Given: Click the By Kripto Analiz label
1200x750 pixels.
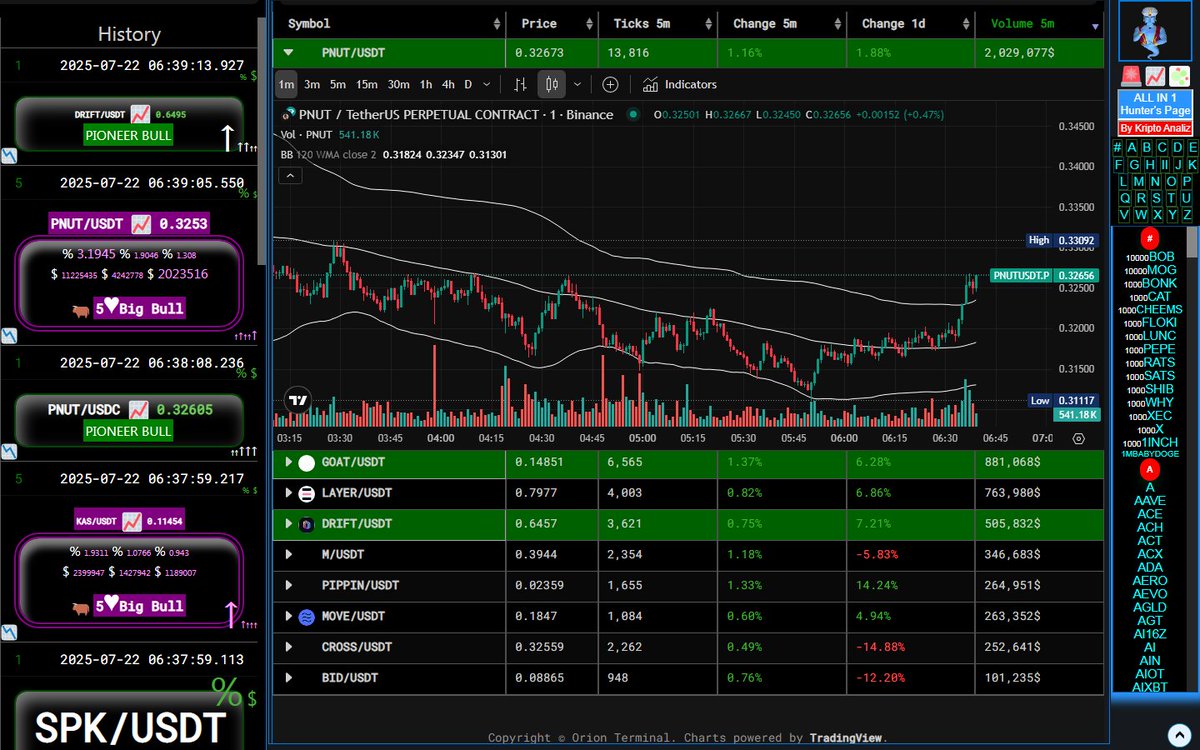Looking at the screenshot, I should (1155, 128).
